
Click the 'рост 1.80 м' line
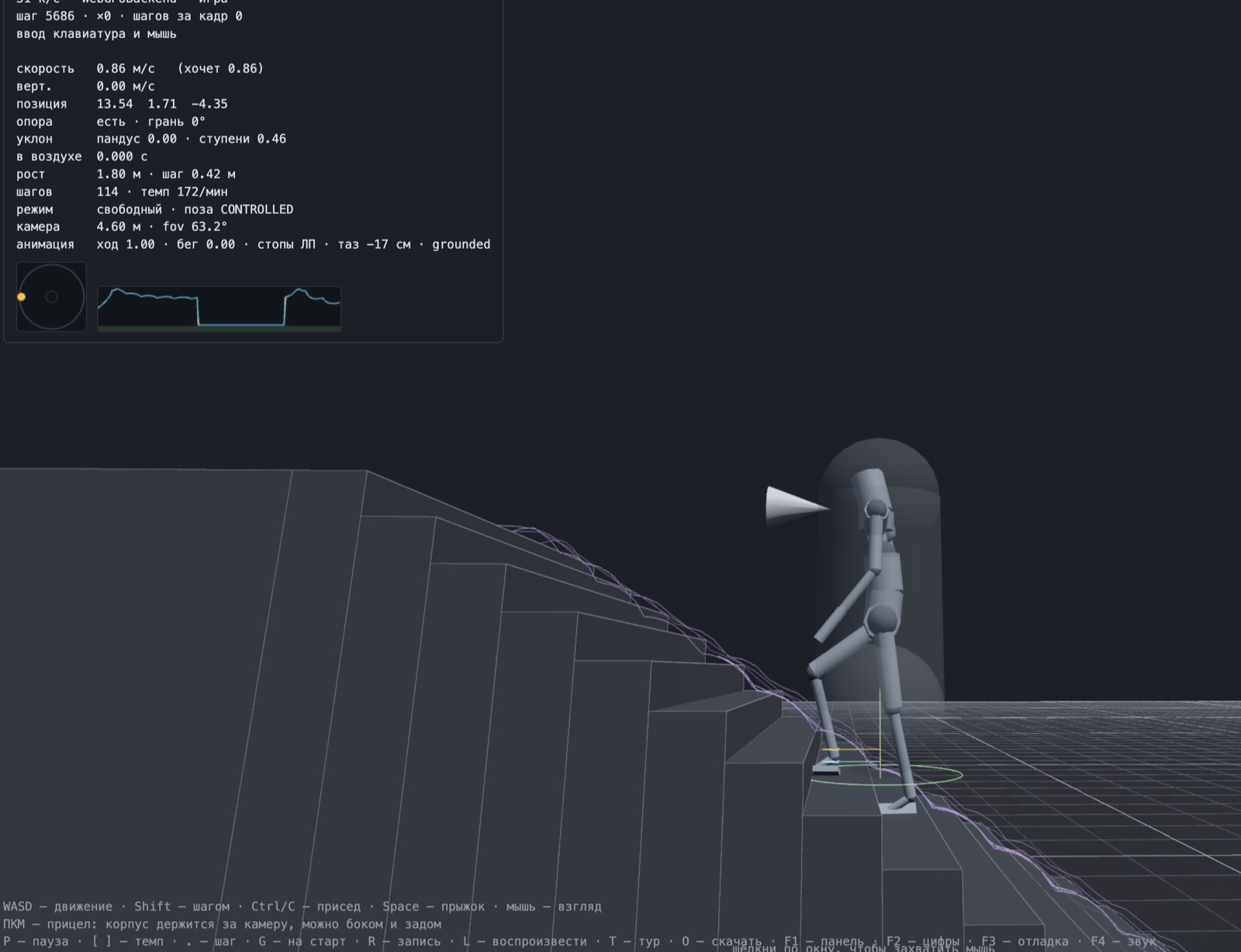(x=126, y=174)
